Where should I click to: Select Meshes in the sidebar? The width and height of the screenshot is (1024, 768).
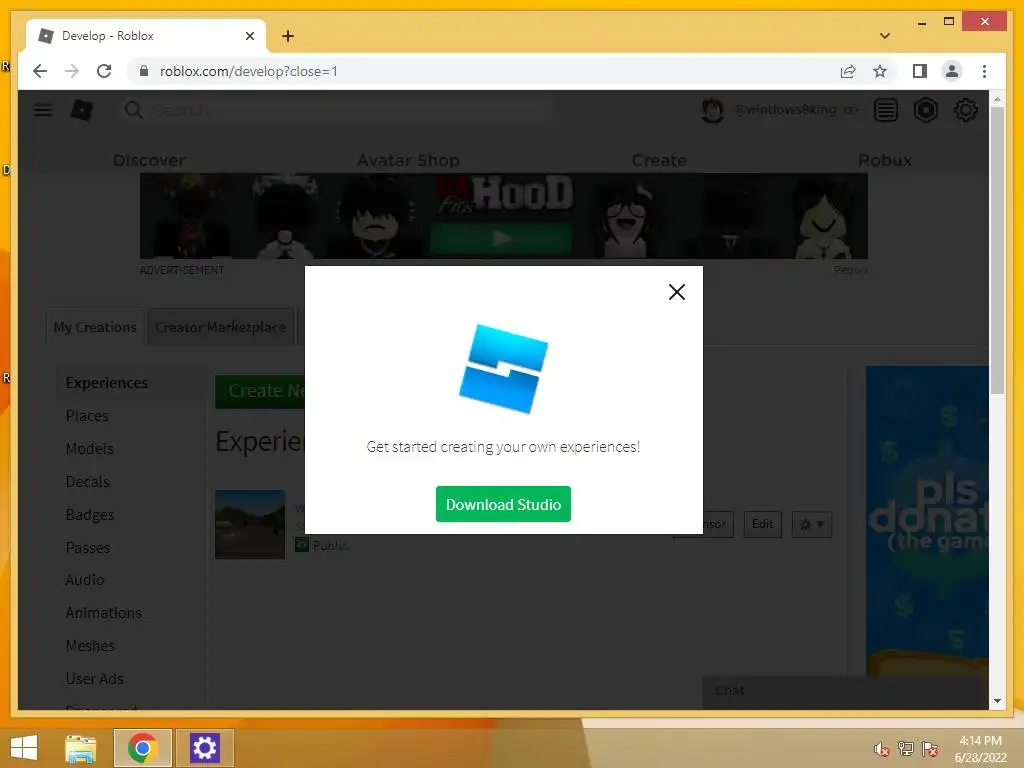(x=90, y=646)
